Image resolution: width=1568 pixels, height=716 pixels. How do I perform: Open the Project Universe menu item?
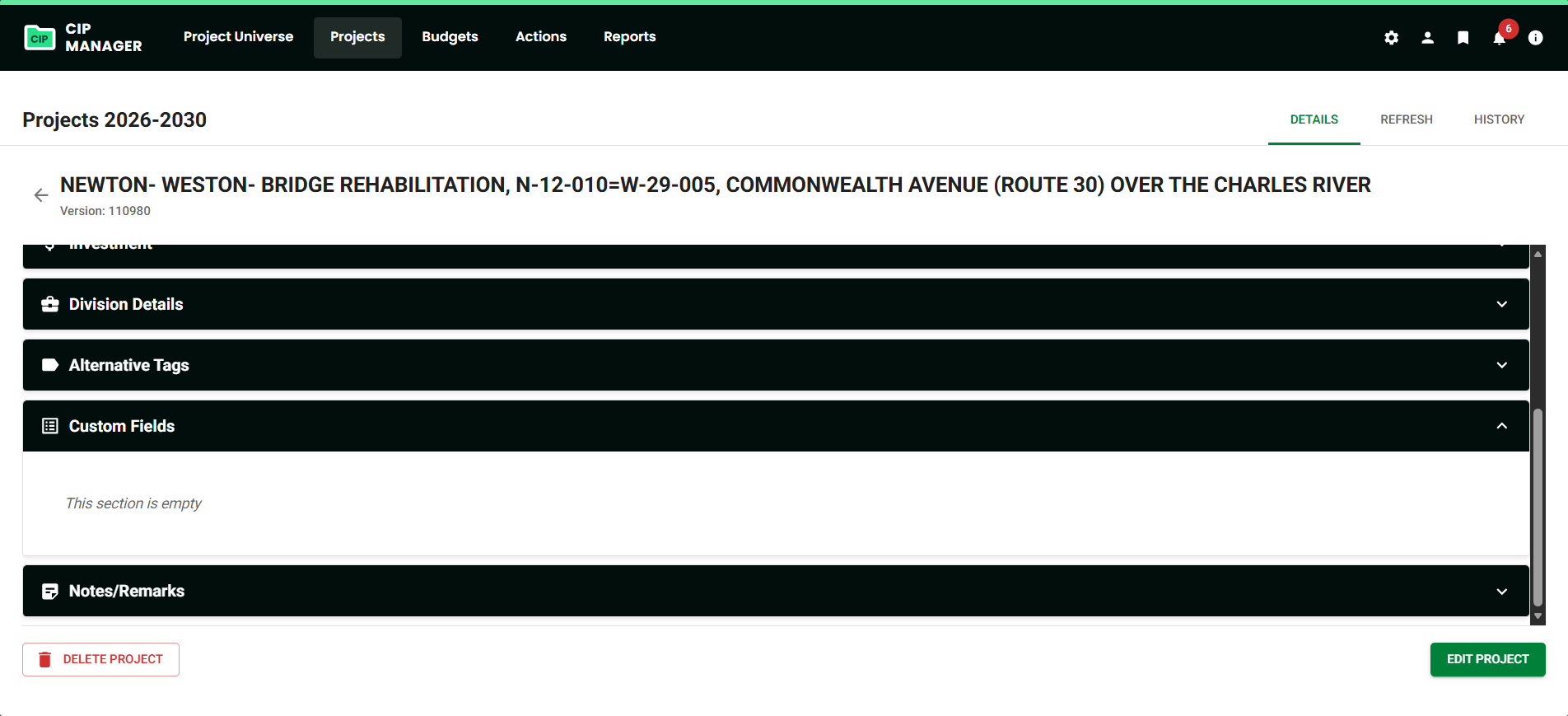coord(238,37)
